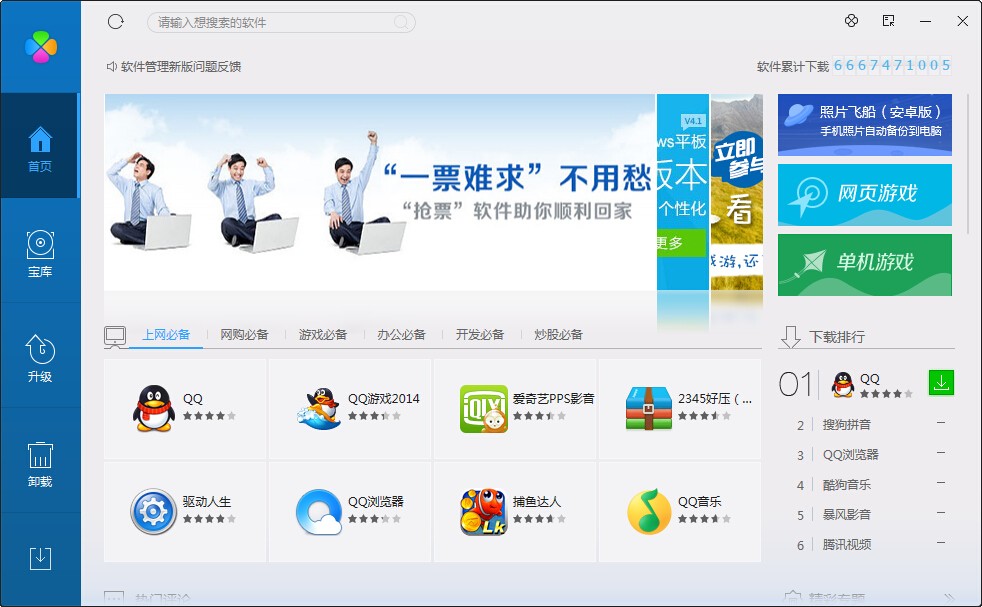Image resolution: width=982 pixels, height=607 pixels.
Task: Switch to the 网购必备 tab
Action: [x=244, y=335]
